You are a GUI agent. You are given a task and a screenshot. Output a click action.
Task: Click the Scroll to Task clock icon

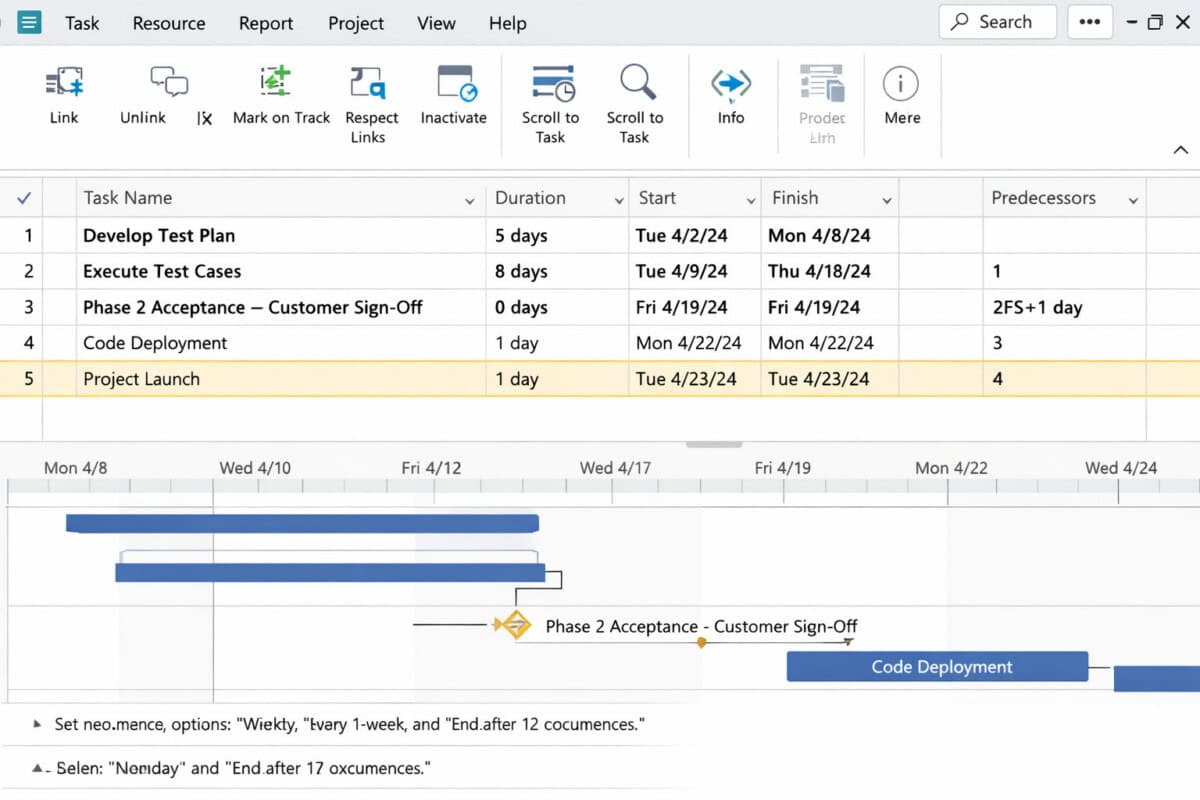[552, 83]
